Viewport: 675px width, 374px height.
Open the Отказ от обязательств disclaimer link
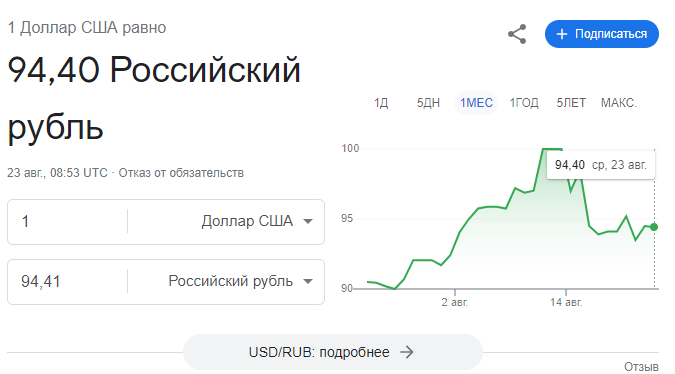pyautogui.click(x=181, y=173)
